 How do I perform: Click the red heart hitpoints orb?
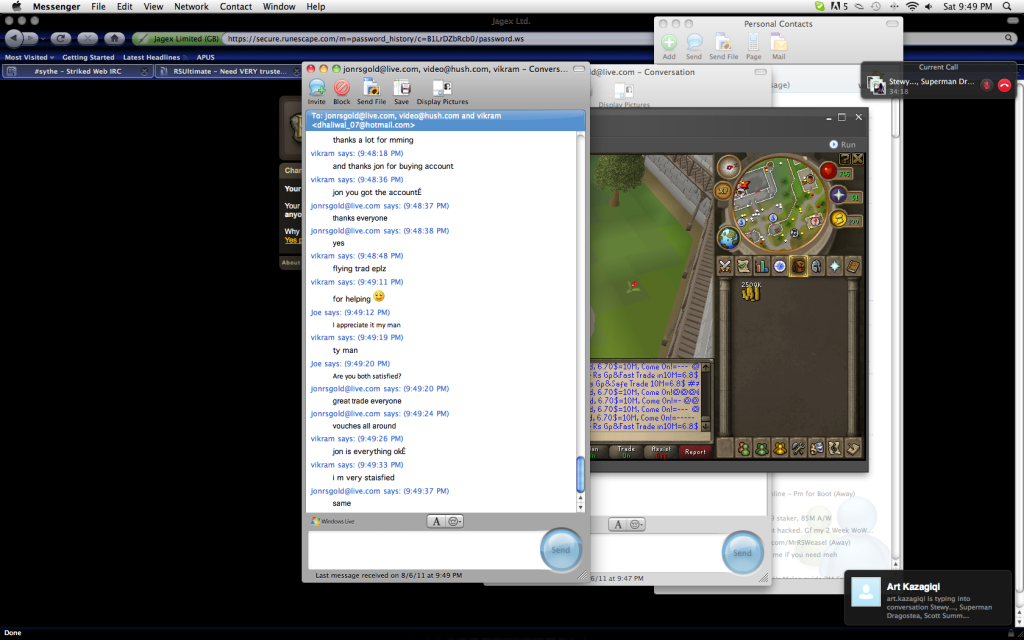point(829,171)
